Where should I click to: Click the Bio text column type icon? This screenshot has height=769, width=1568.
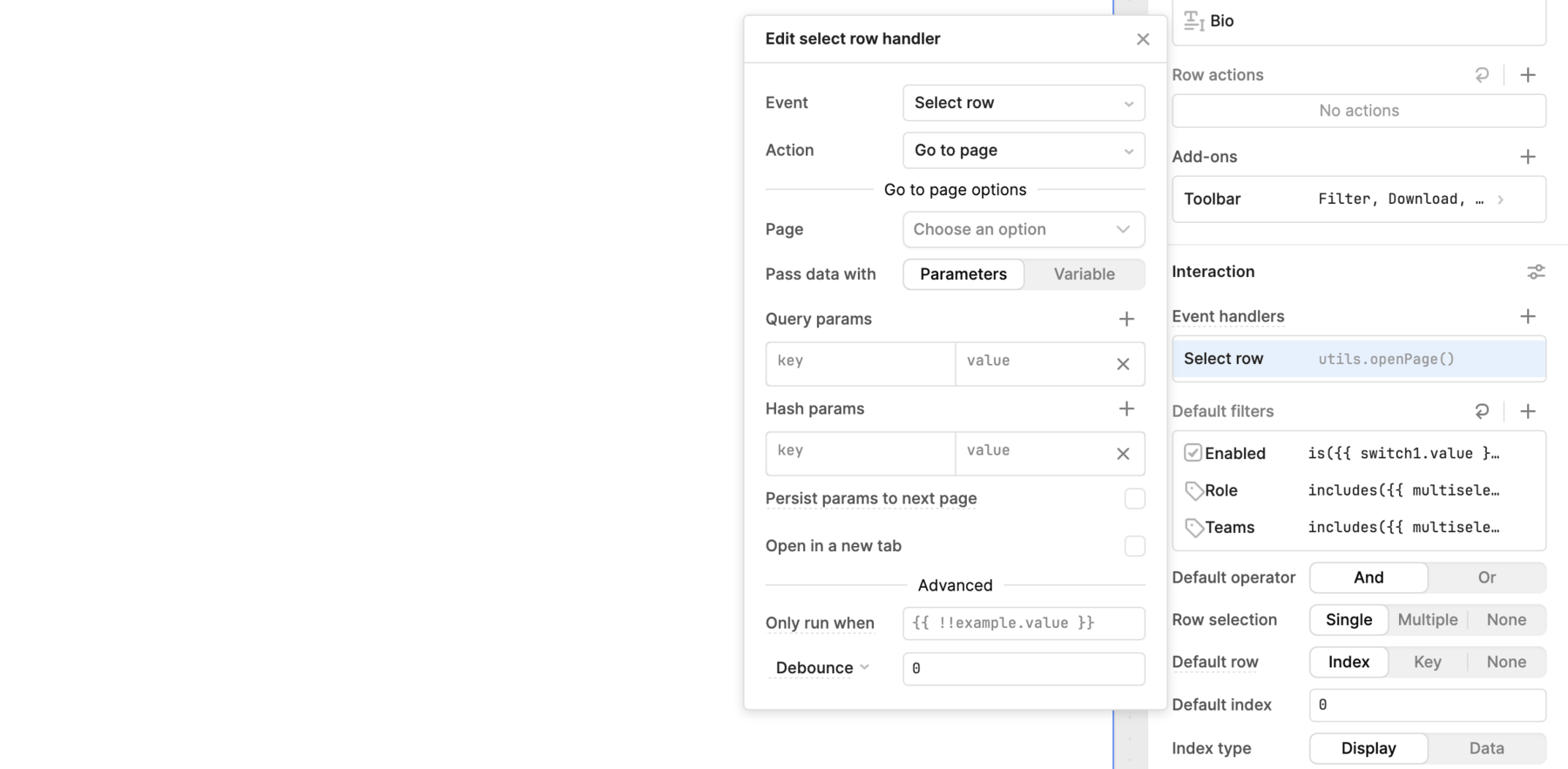[1193, 21]
